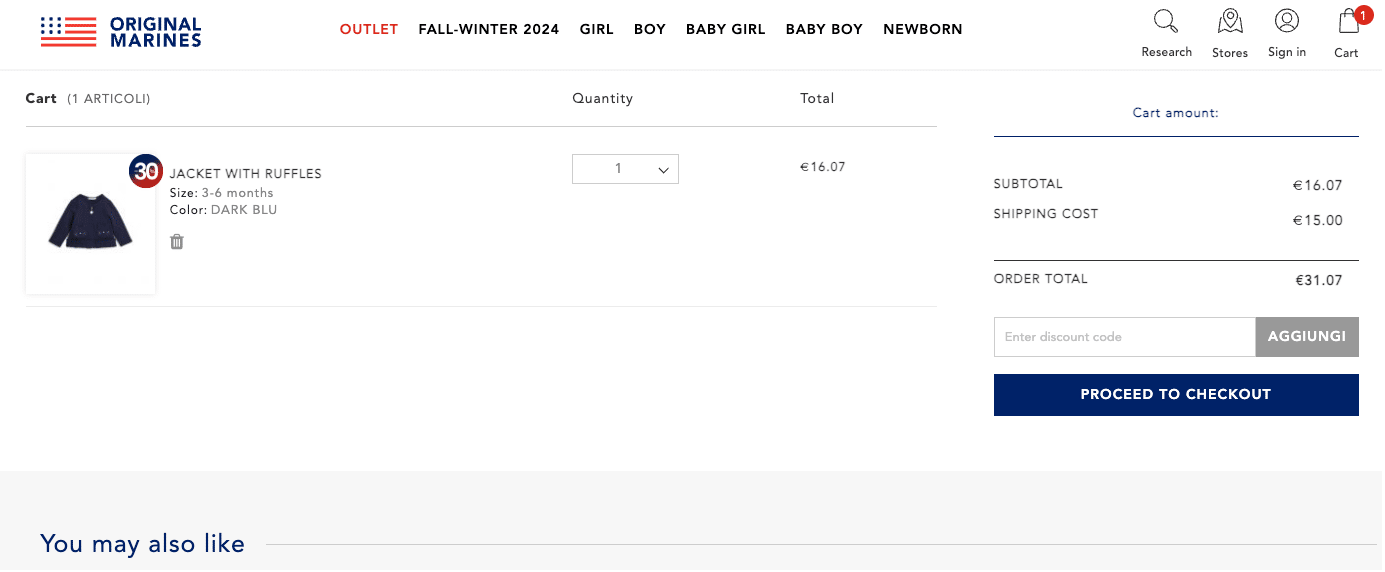Image resolution: width=1385 pixels, height=572 pixels.
Task: Open the Cart bag icon
Action: tap(1346, 24)
